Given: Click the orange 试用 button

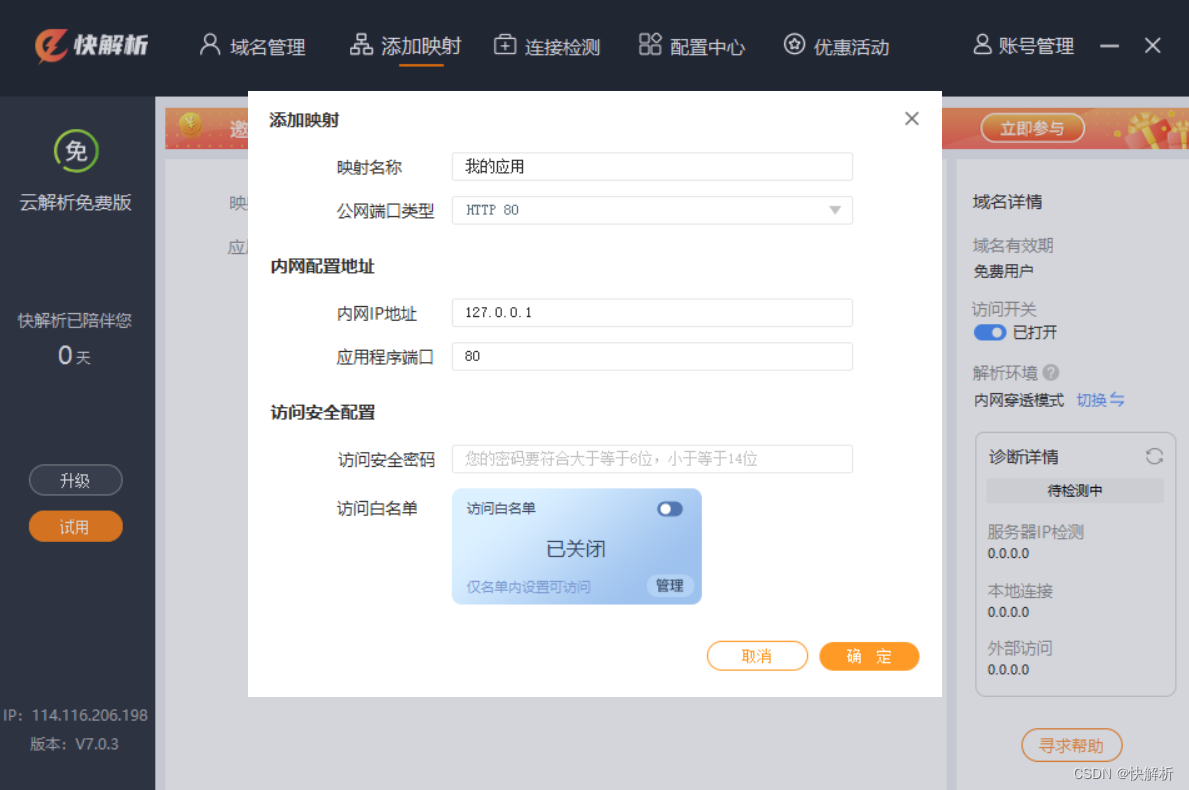Looking at the screenshot, I should coord(75,526).
